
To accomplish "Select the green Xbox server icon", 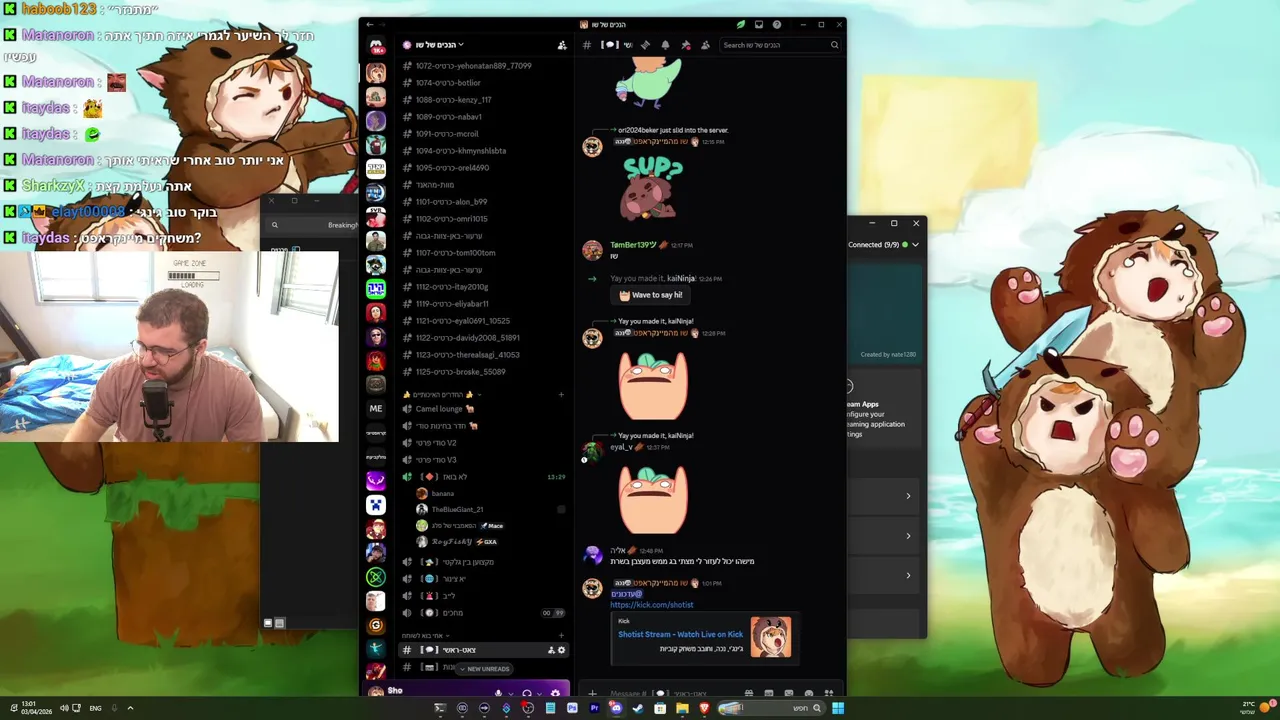I will 376,577.
